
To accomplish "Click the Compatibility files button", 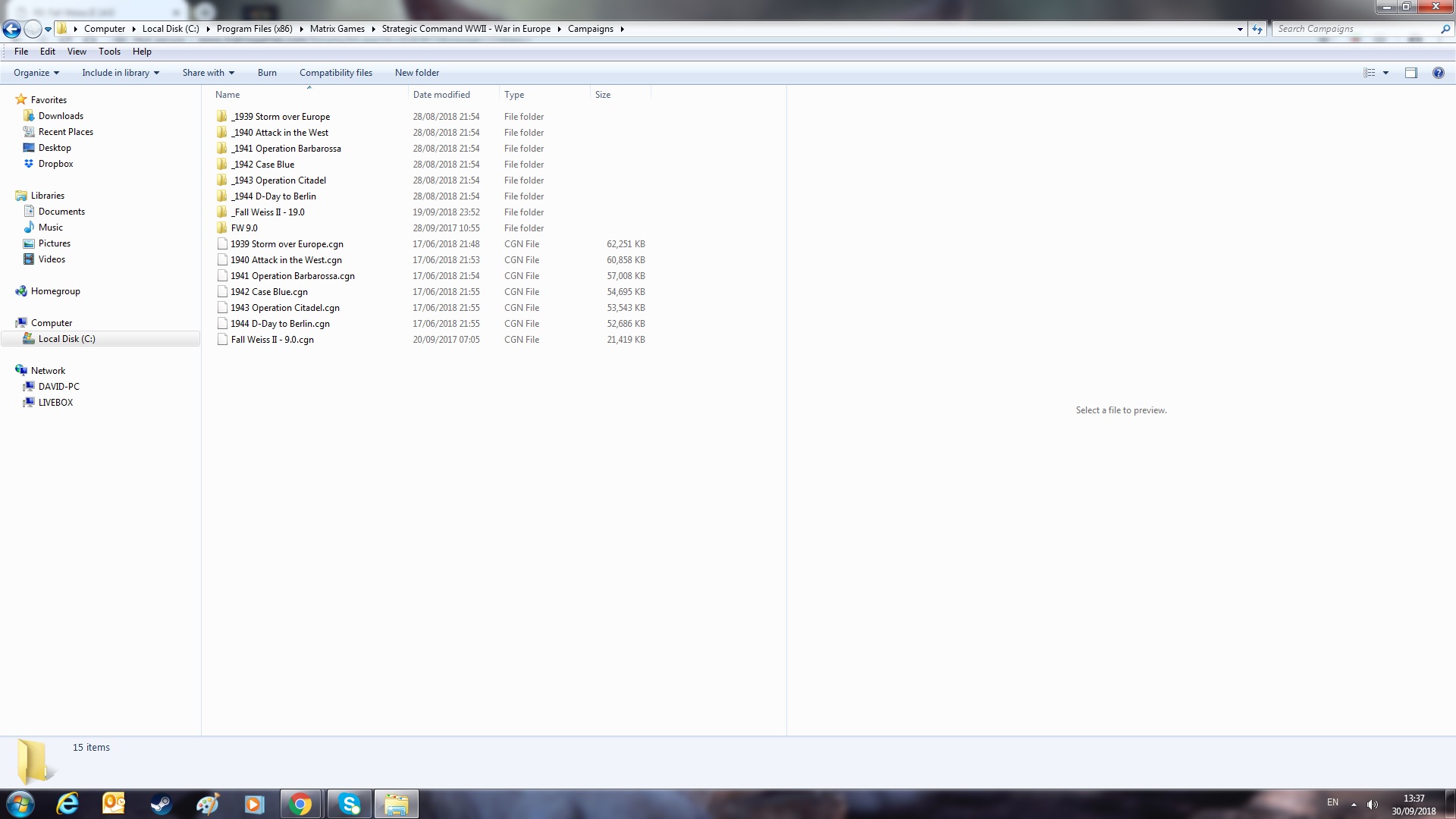I will (x=335, y=73).
